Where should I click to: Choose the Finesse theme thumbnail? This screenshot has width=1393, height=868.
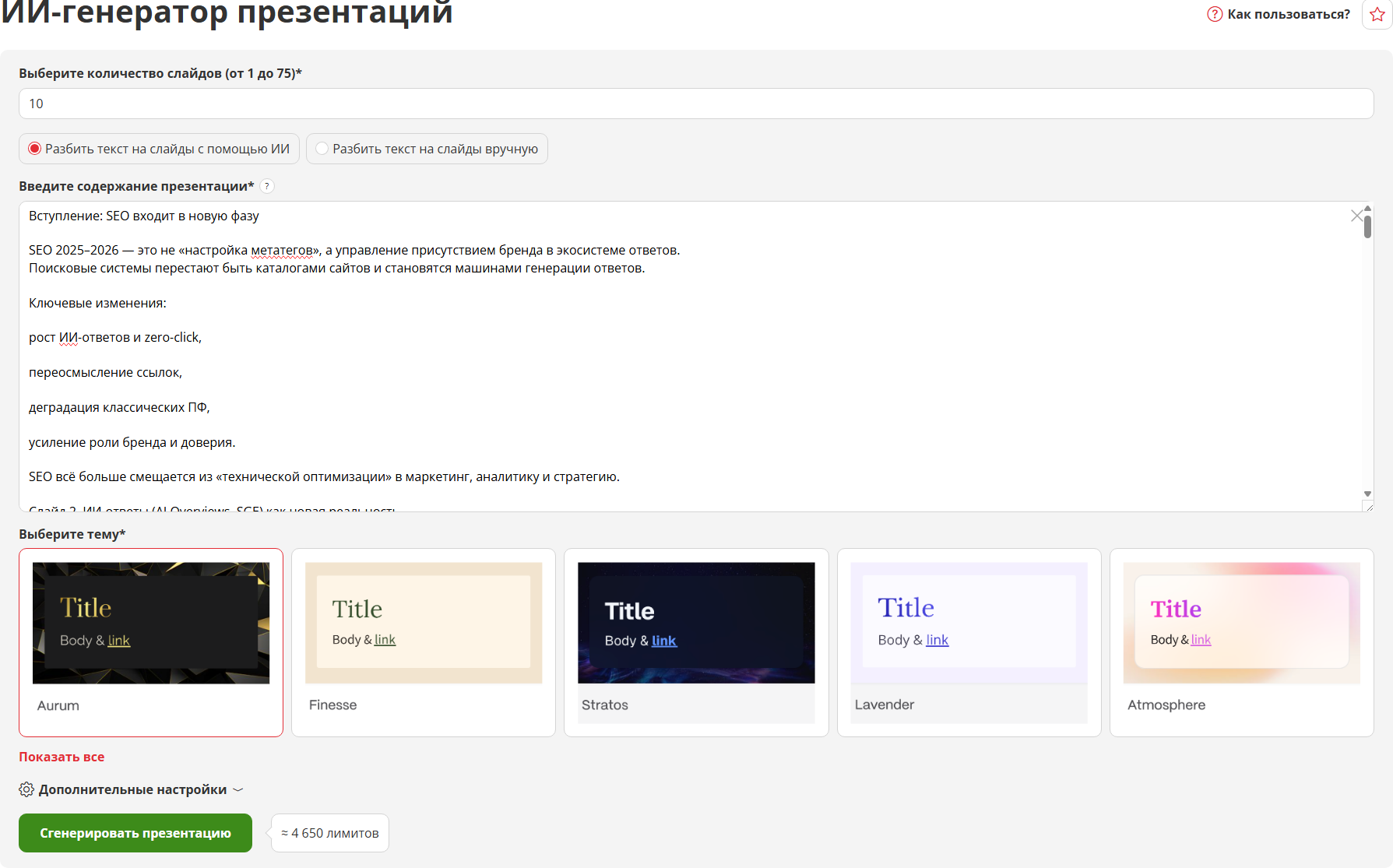point(424,624)
